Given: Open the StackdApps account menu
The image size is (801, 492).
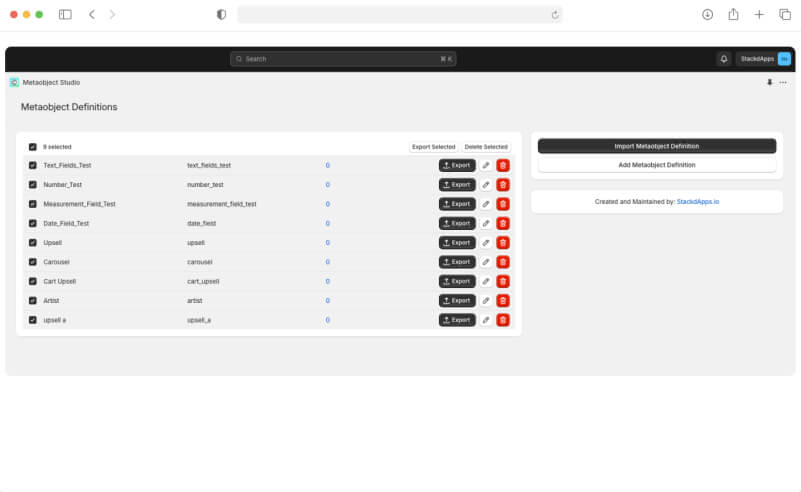Looking at the screenshot, I should [764, 59].
